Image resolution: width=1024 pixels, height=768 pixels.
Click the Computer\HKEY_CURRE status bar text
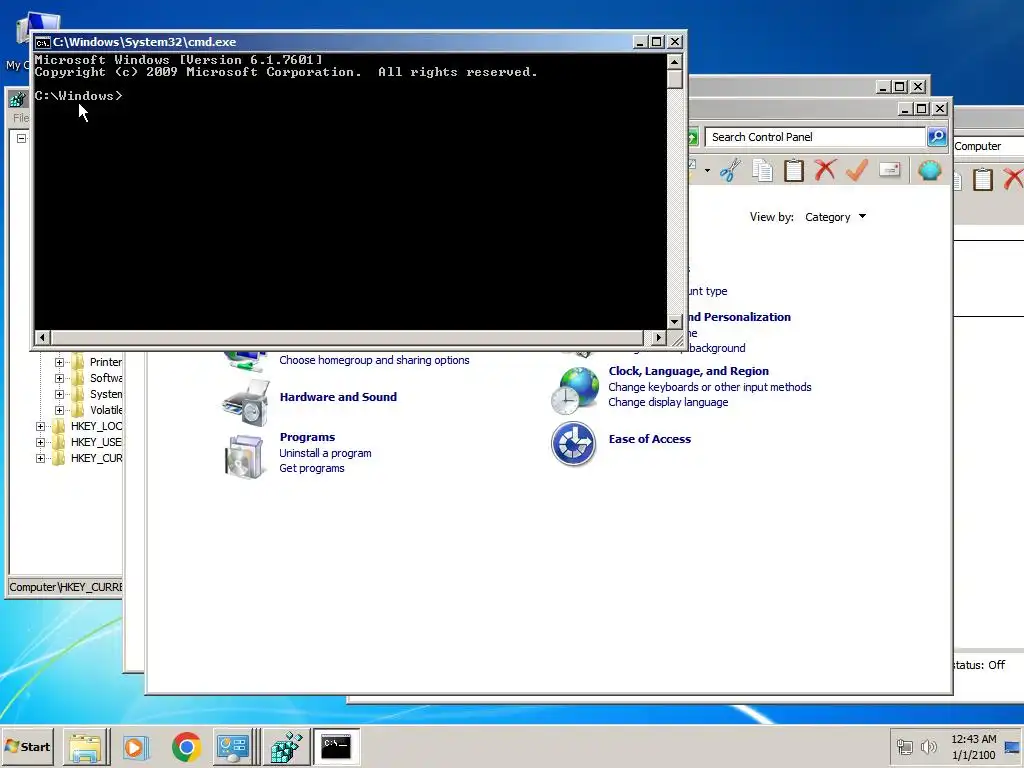65,587
